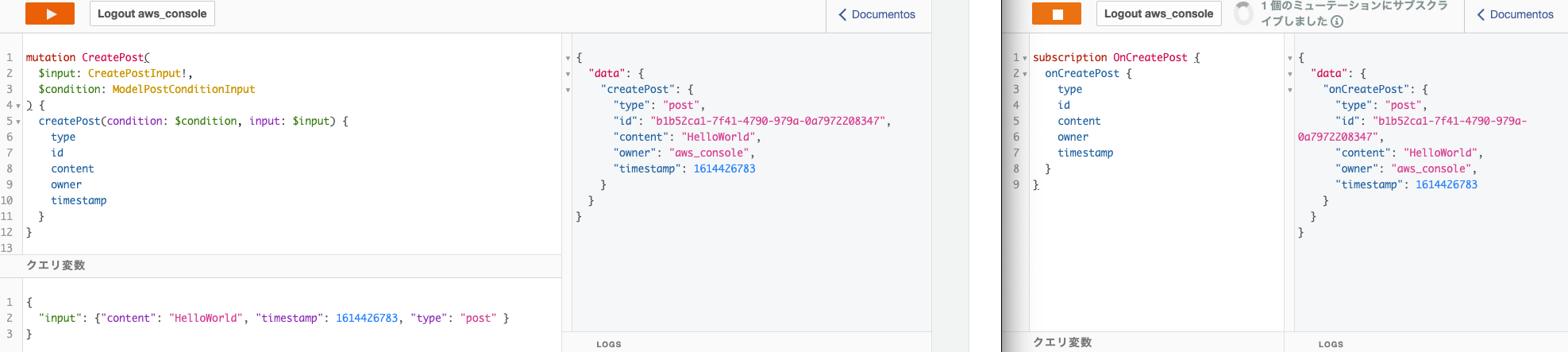
Task: Stop the running OnCreatePost subscription
Action: (x=1057, y=14)
